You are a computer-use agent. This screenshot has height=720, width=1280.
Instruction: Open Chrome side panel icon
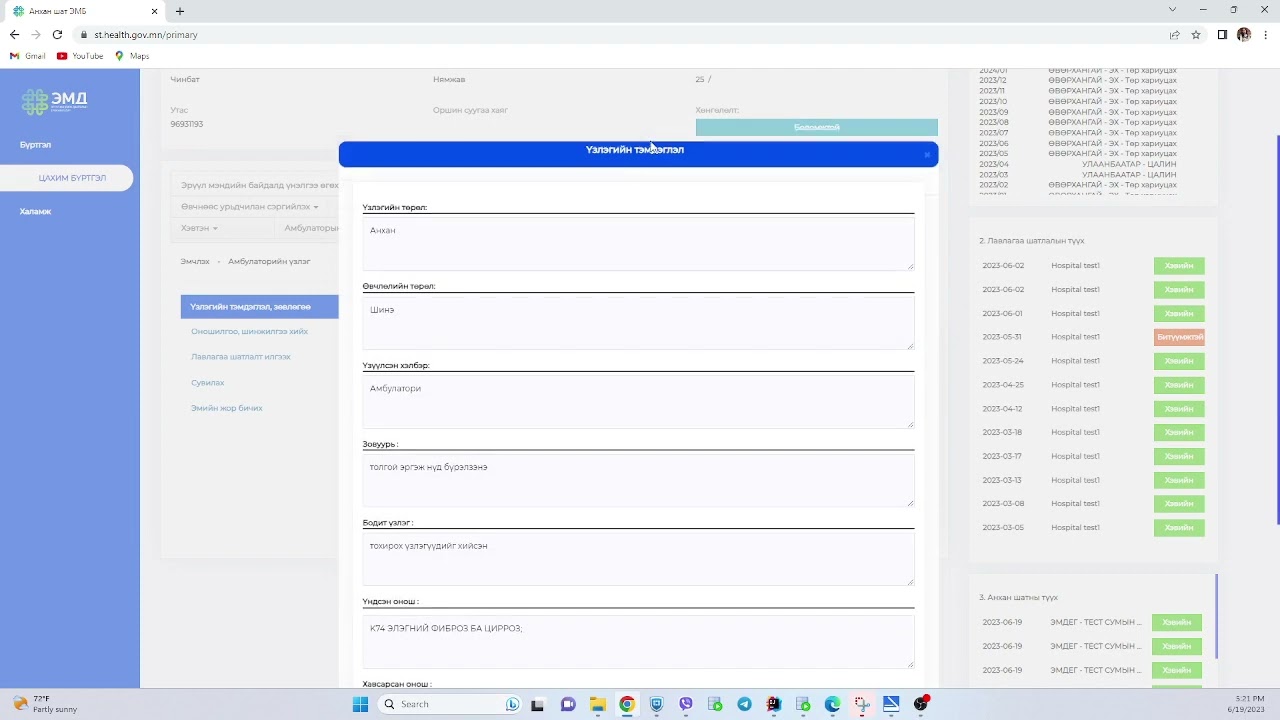[x=1222, y=35]
